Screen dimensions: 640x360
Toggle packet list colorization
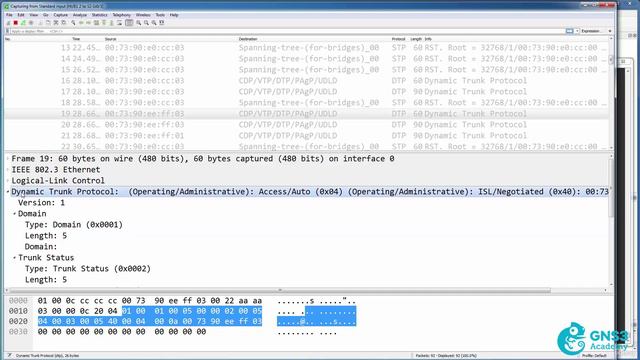tap(129, 23)
